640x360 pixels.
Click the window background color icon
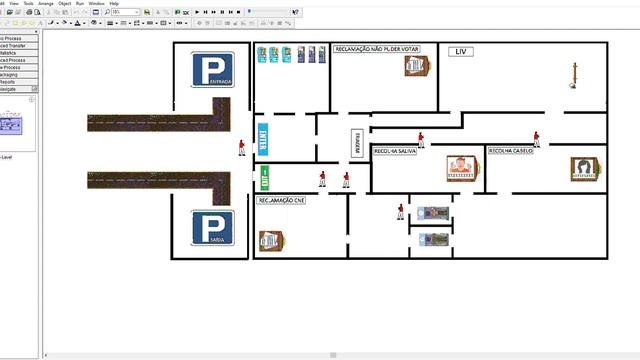pyautogui.click(x=94, y=23)
